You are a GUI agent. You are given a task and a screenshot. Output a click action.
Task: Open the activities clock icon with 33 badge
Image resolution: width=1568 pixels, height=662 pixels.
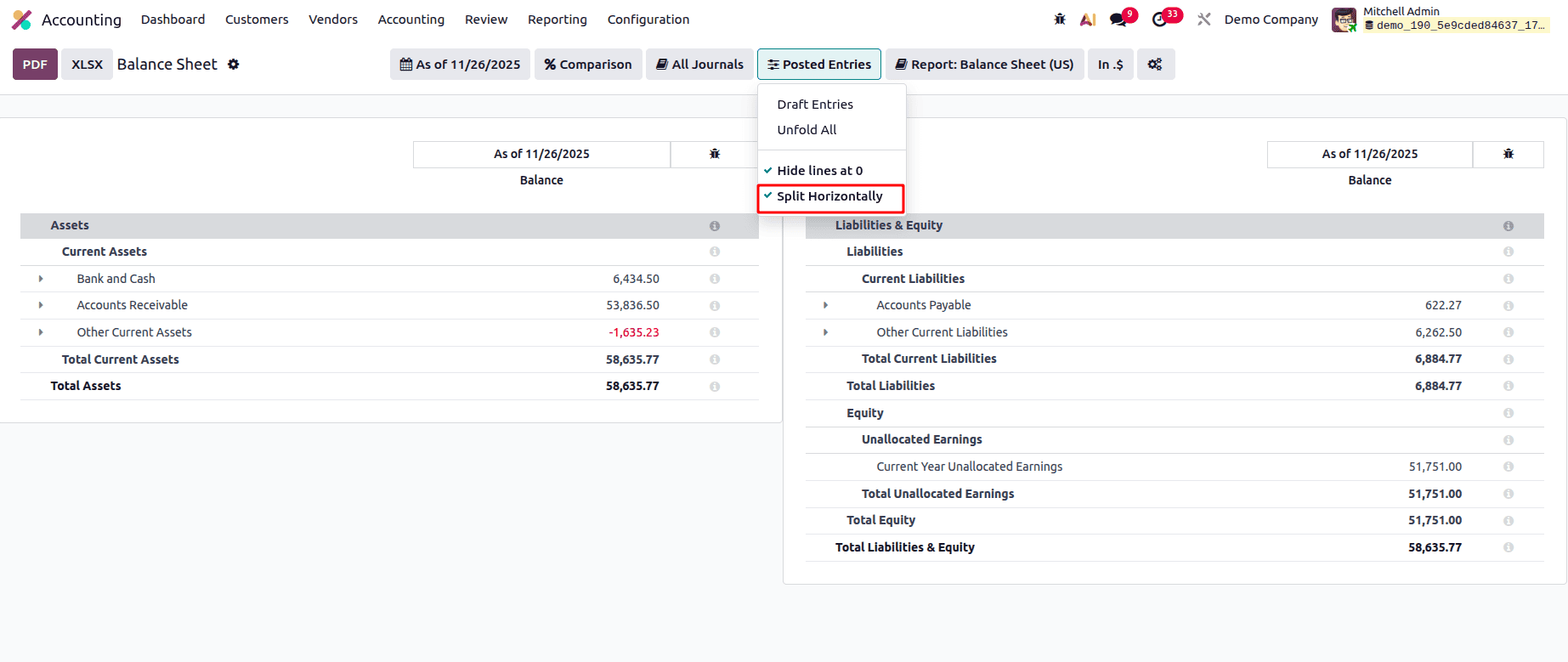(1160, 19)
